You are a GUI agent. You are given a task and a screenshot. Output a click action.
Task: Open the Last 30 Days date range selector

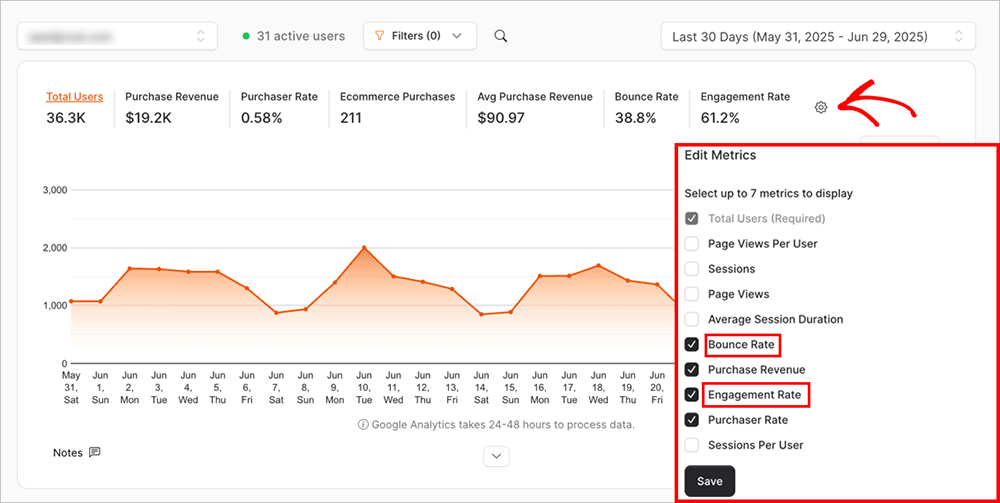tap(818, 36)
